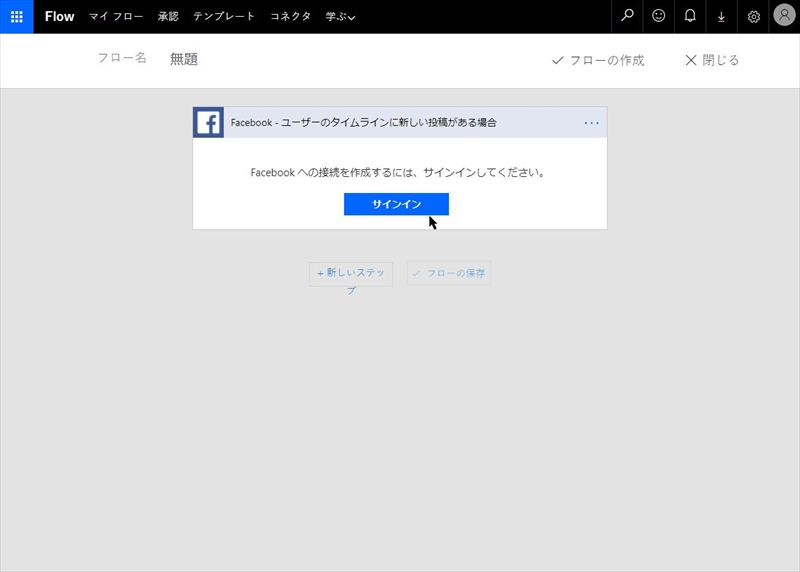This screenshot has width=800, height=572.
Task: Go to Flow home logo
Action: (59, 16)
